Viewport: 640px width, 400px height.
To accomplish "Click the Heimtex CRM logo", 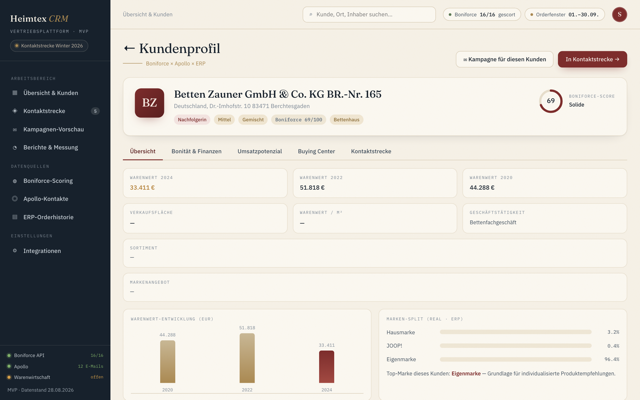I will point(39,19).
